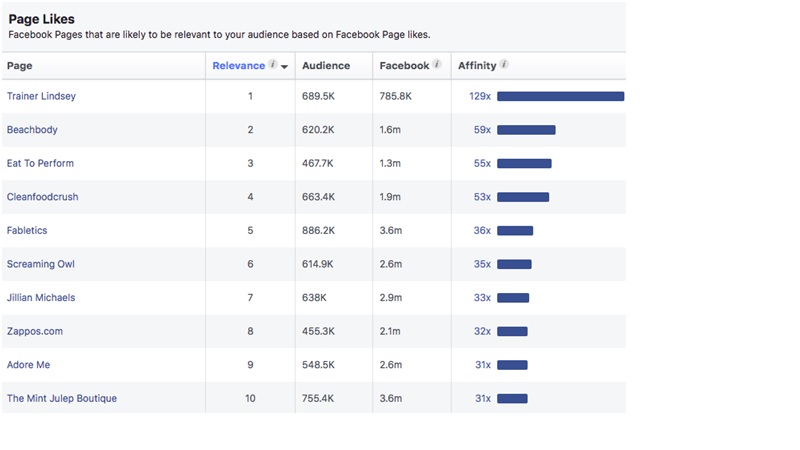The width and height of the screenshot is (800, 450).
Task: Open the Cleanfoodcrush page link
Action: pos(42,197)
